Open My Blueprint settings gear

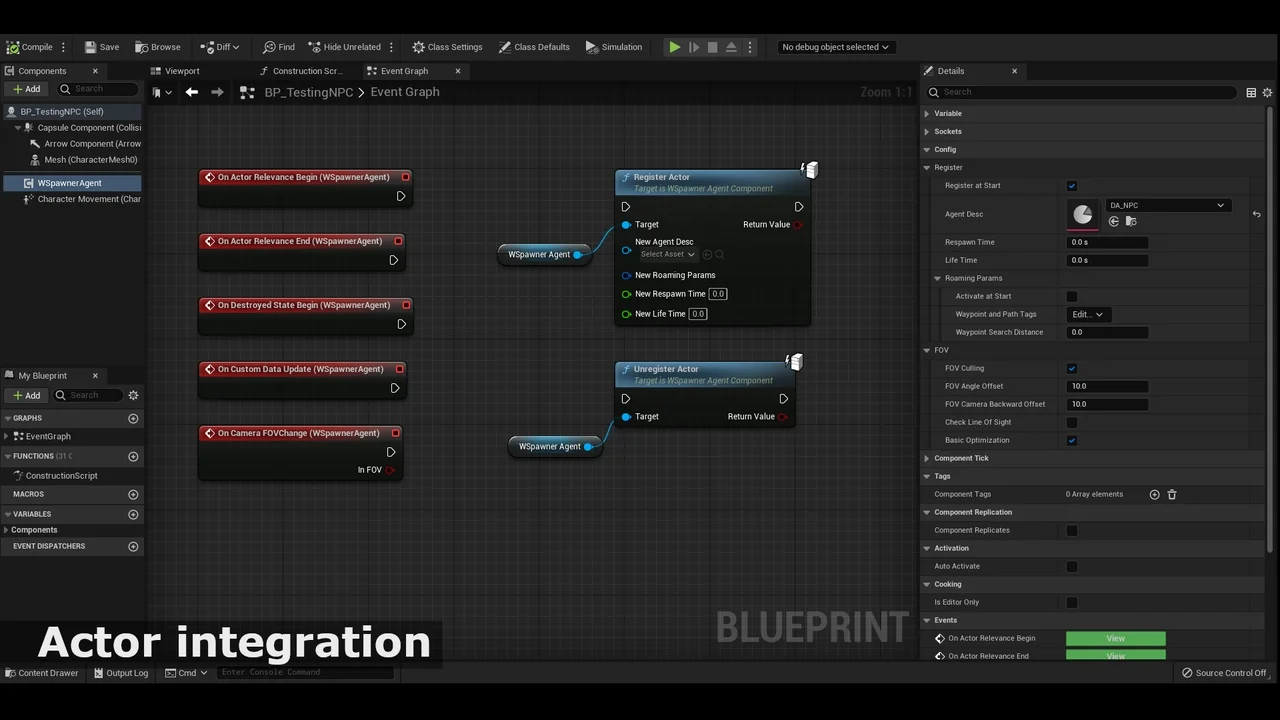[133, 395]
